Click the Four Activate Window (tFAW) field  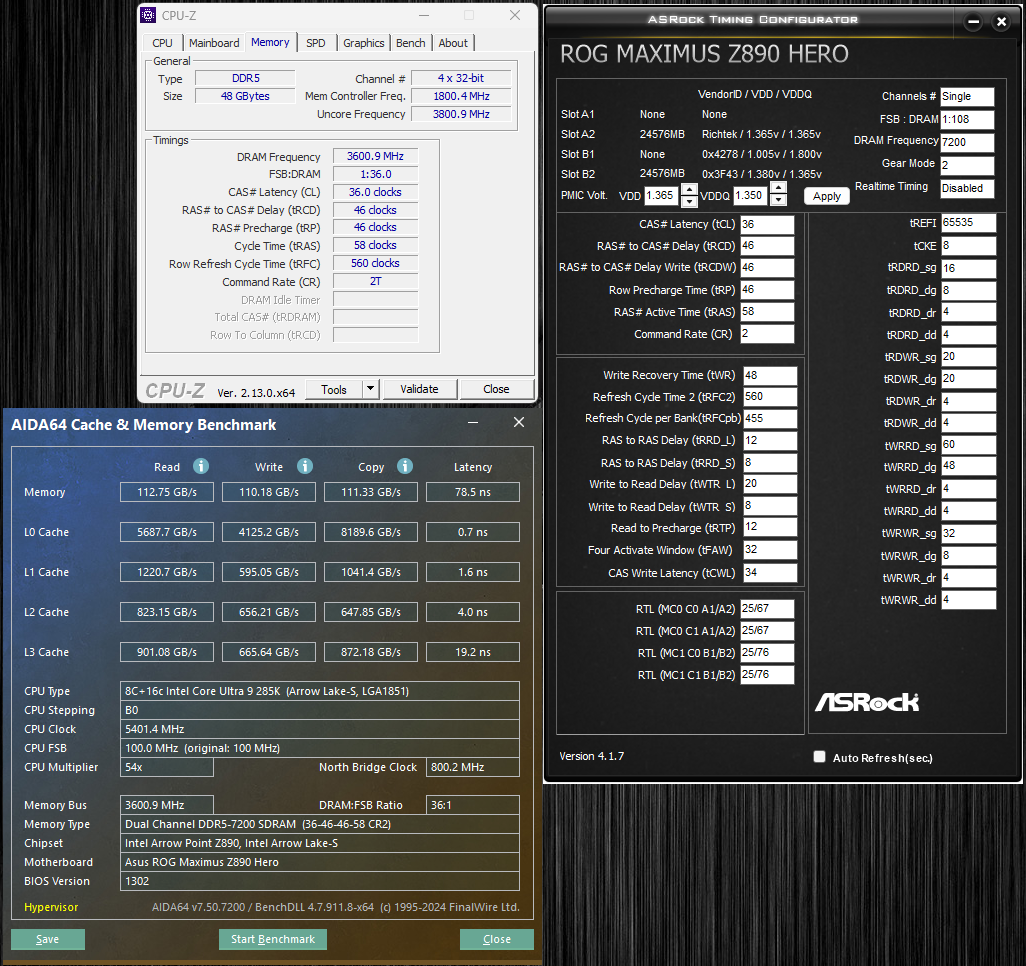pos(770,550)
